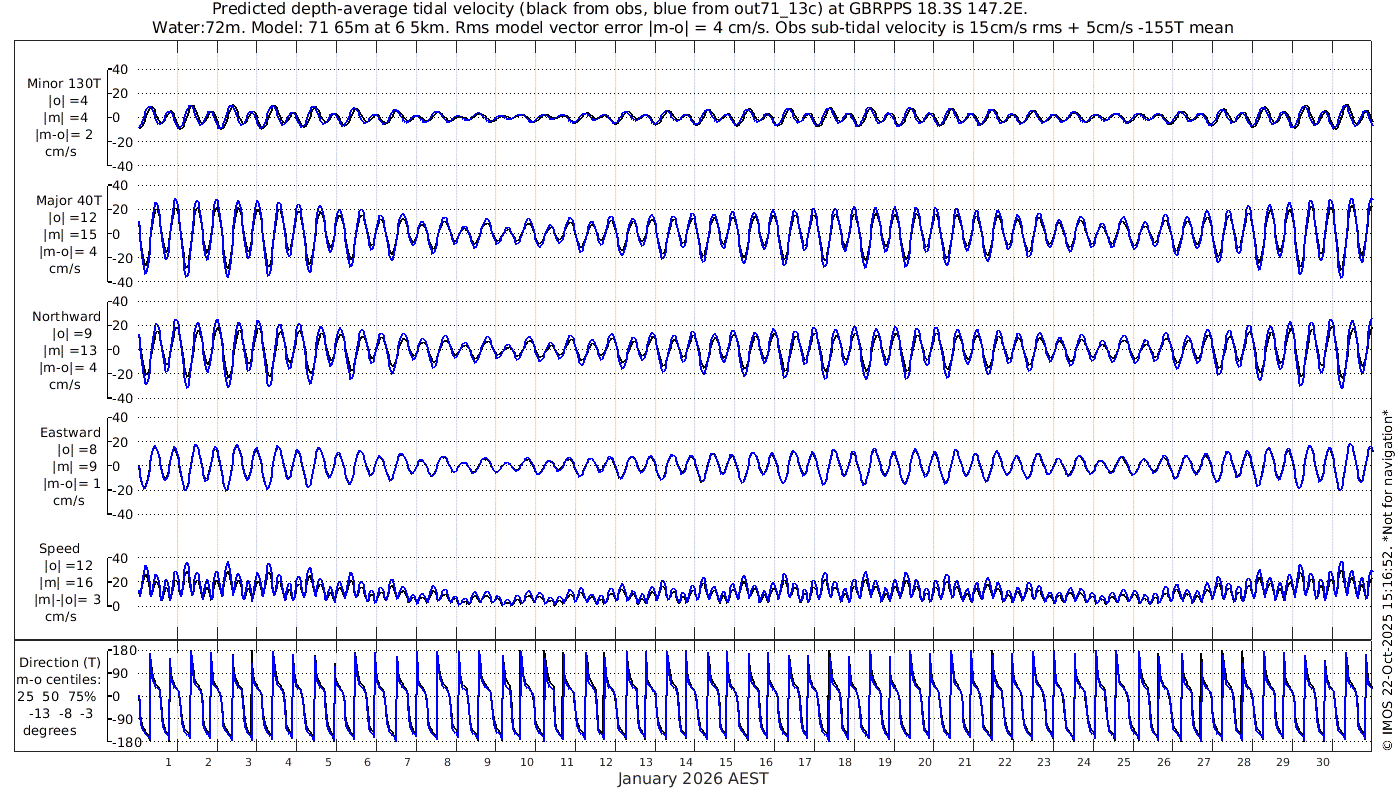
Task: Click day 22 tick on the date axis
Action: 1004,763
